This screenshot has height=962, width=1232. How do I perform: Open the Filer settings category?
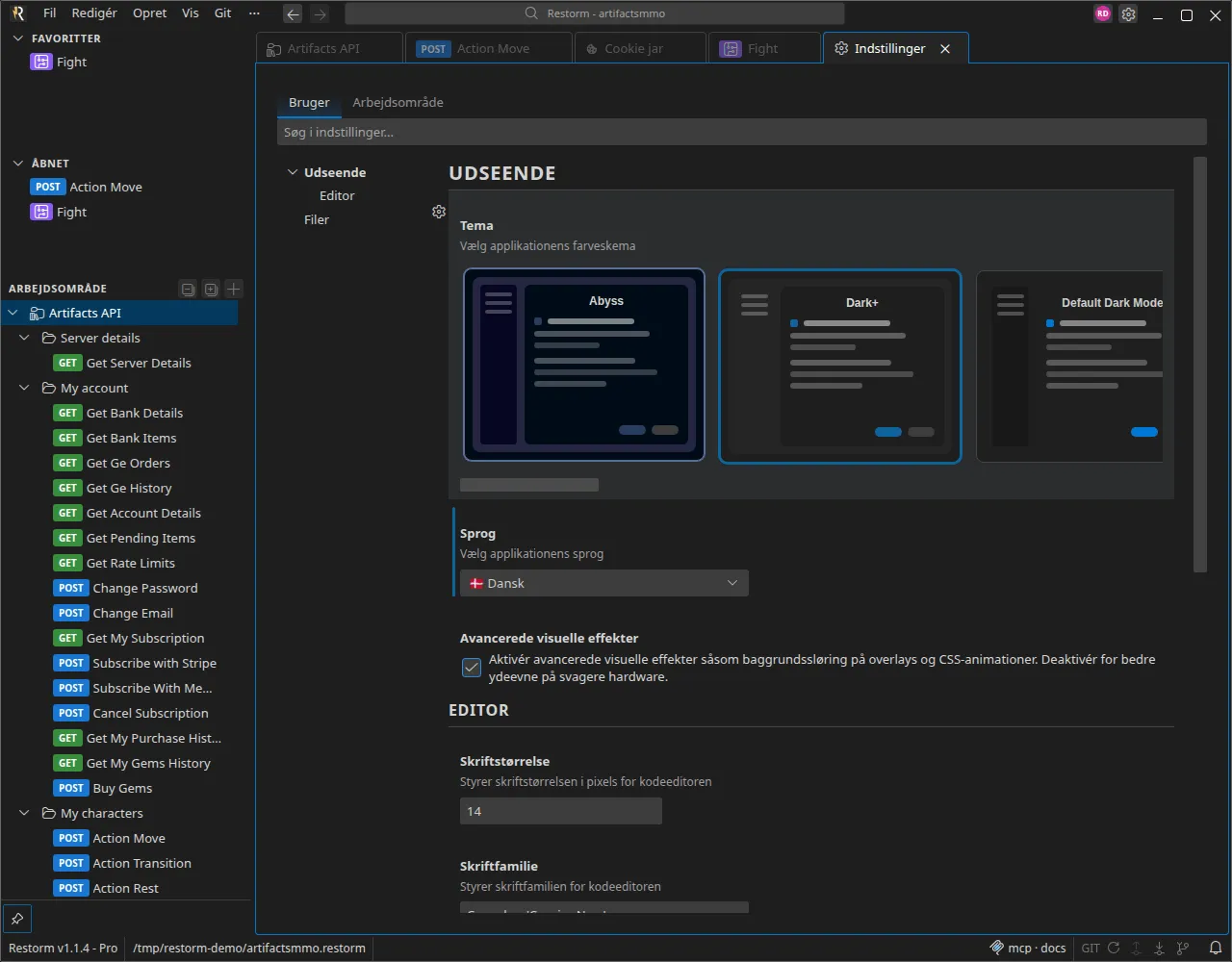pyautogui.click(x=317, y=219)
